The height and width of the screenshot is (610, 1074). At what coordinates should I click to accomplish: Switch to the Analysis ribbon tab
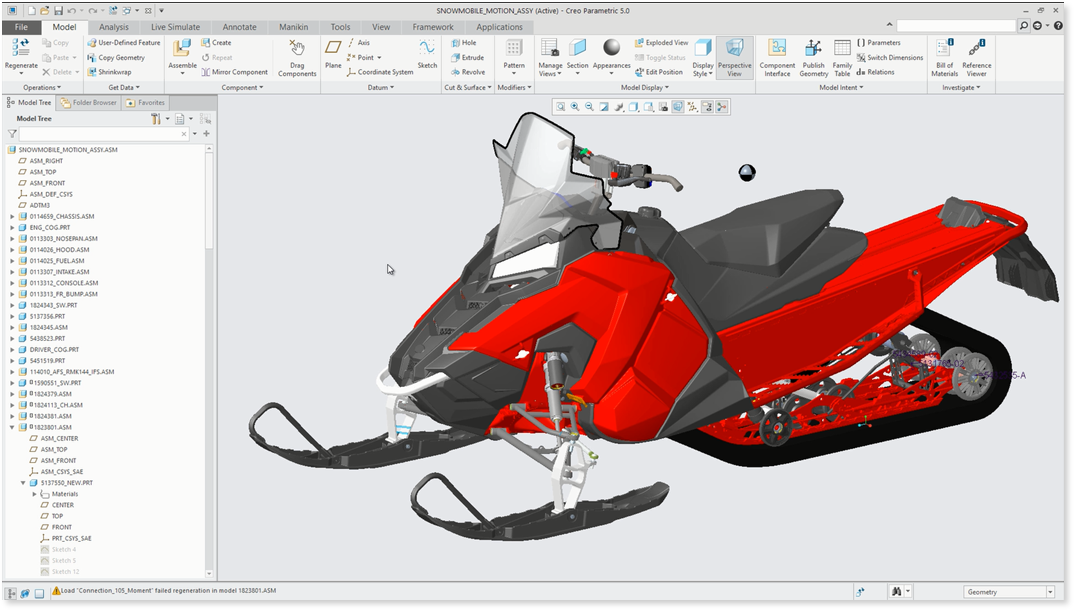[114, 27]
